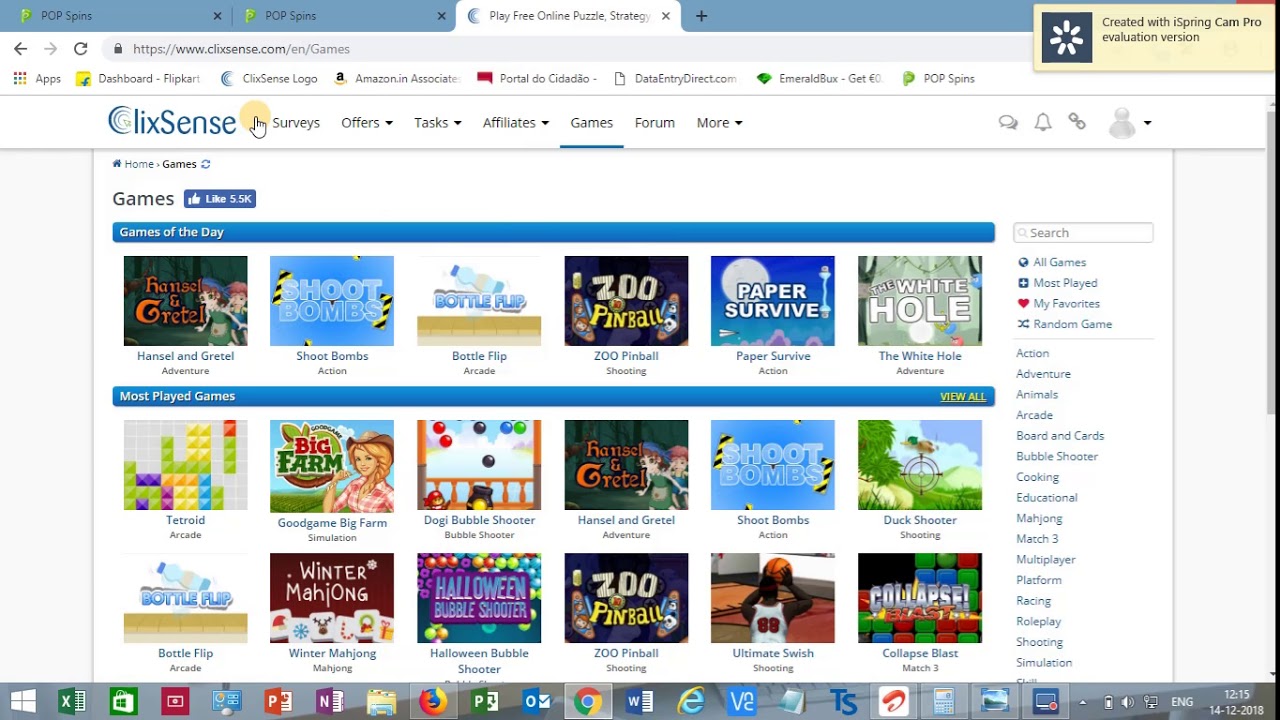Screen dimensions: 1280x720
Task: Open File Explorer from taskbar
Action: click(381, 702)
